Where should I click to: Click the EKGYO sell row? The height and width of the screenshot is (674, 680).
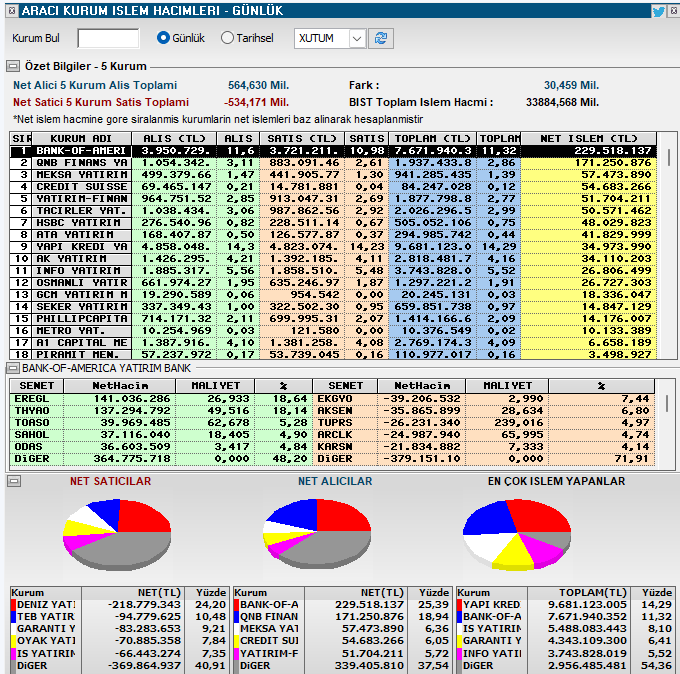click(x=484, y=399)
